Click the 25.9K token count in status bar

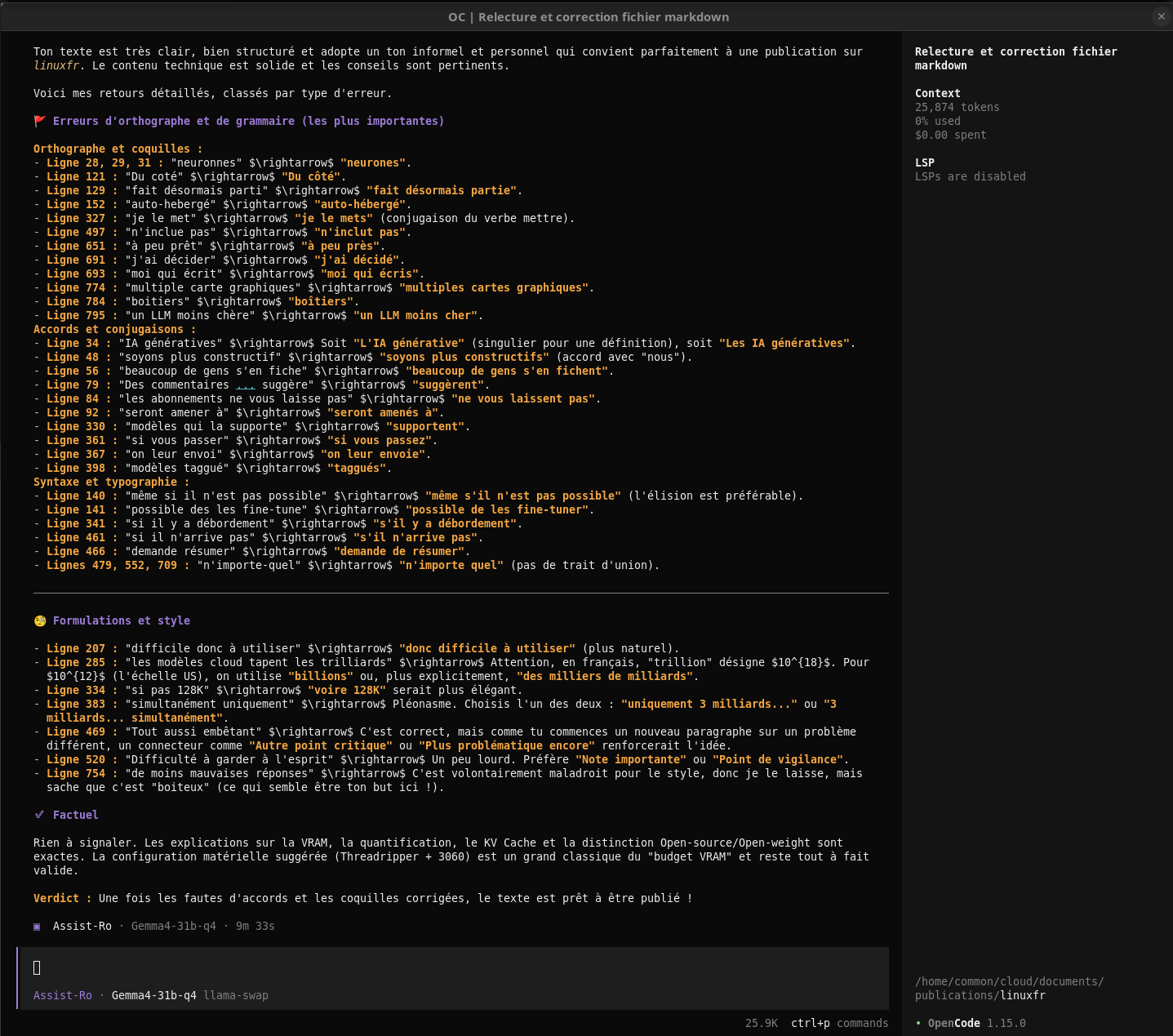(761, 1023)
